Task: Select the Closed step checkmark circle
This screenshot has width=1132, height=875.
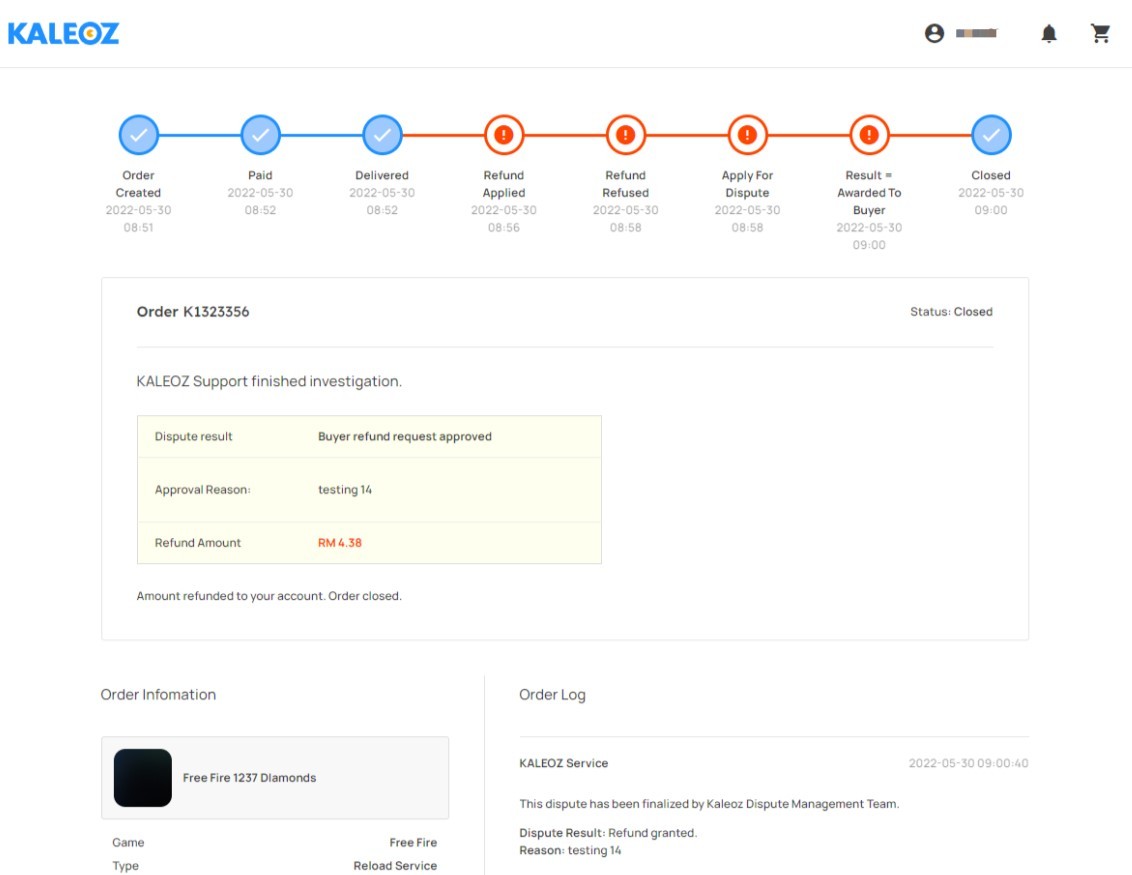Action: point(991,135)
